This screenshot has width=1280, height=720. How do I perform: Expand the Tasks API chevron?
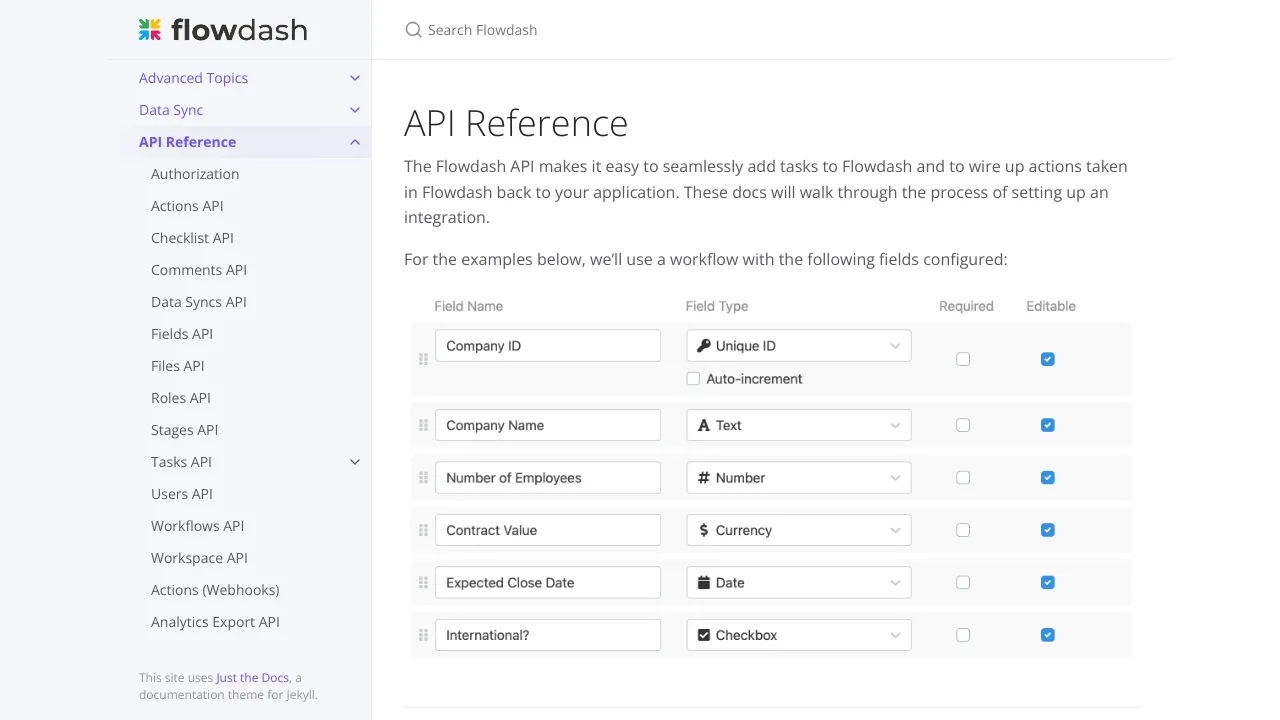(x=355, y=462)
